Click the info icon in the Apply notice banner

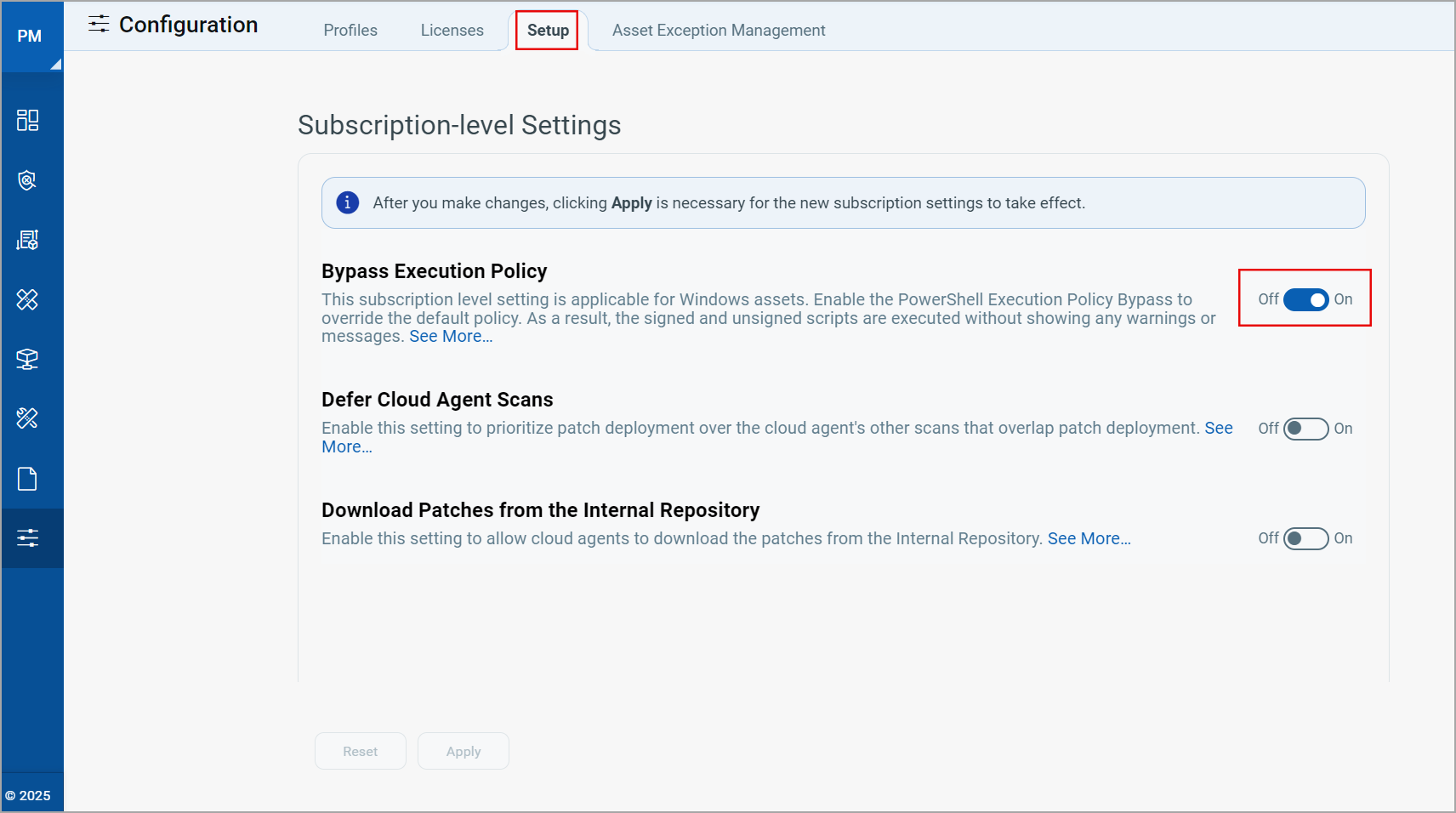[x=347, y=202]
